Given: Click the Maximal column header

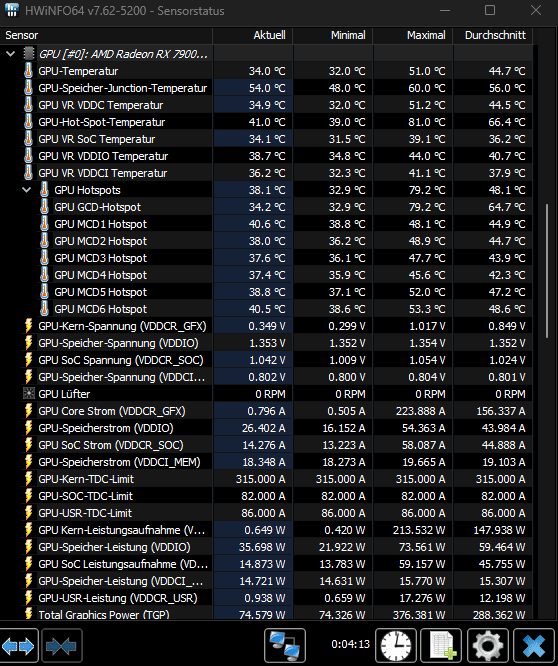Looking at the screenshot, I should [413, 35].
